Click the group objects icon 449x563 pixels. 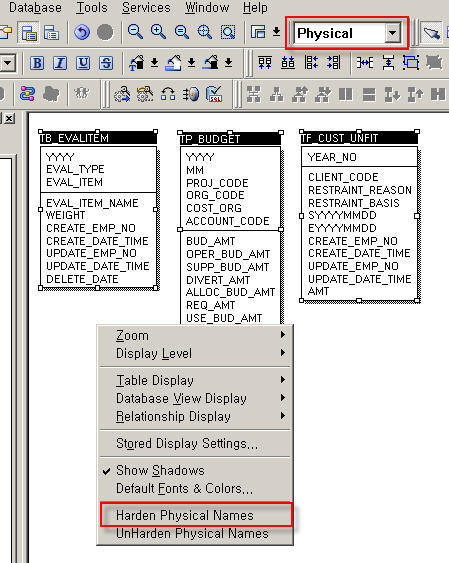pos(411,63)
